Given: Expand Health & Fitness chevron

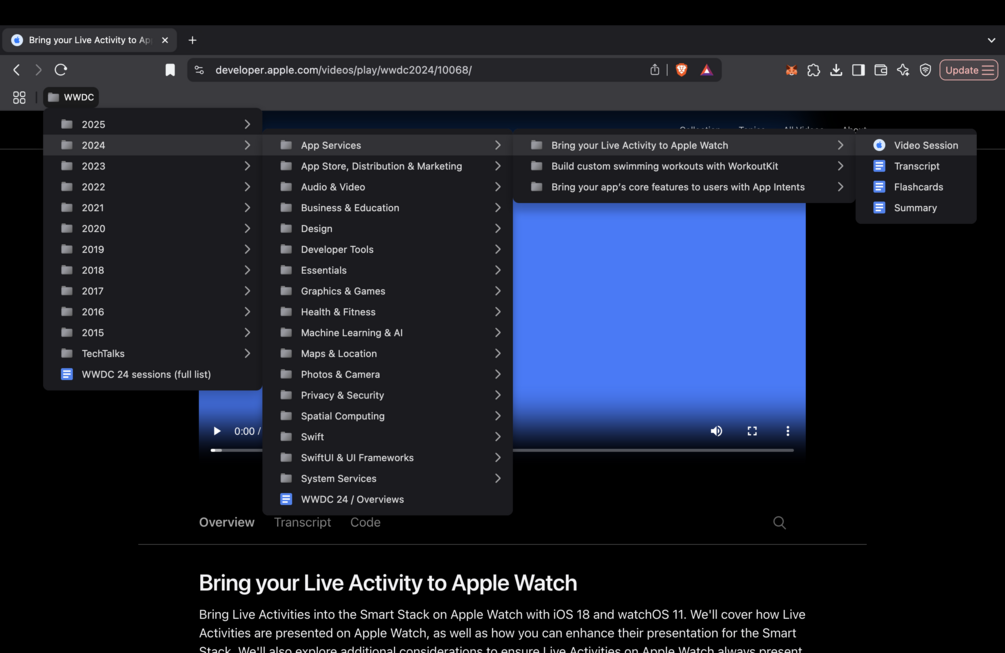Looking at the screenshot, I should [497, 312].
